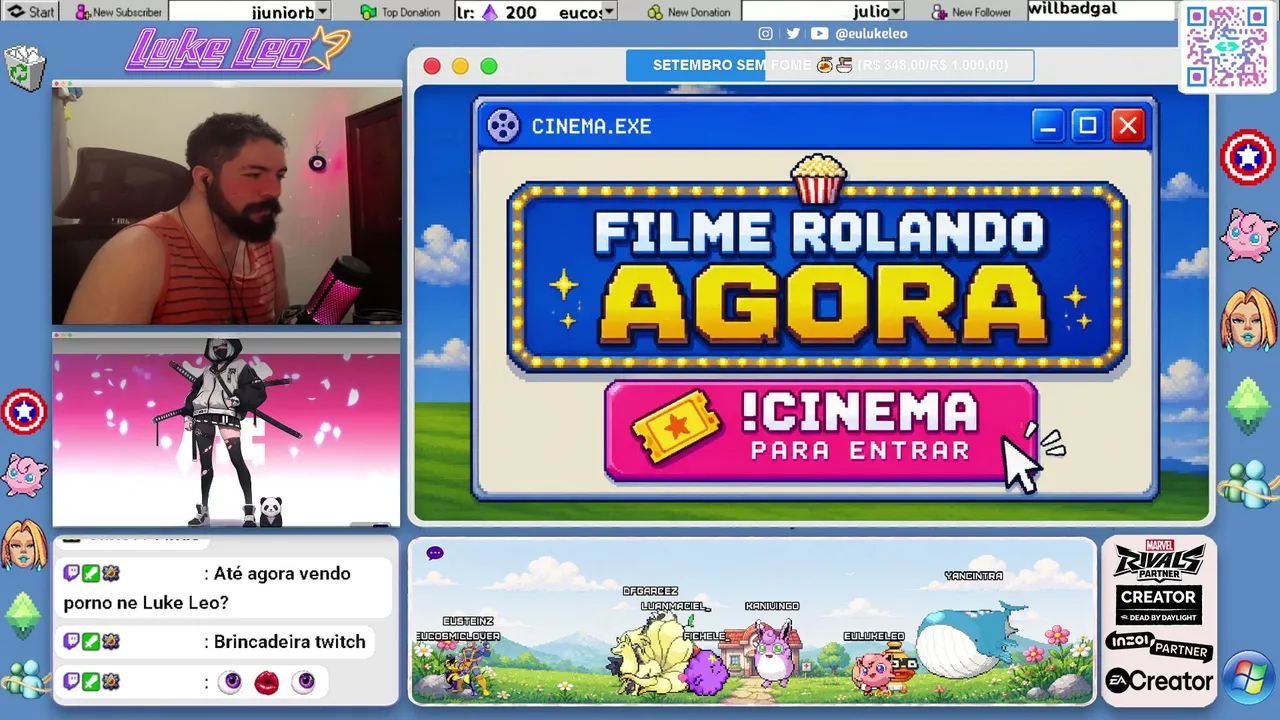
Task: Click the red traffic-light dot
Action: click(x=432, y=66)
